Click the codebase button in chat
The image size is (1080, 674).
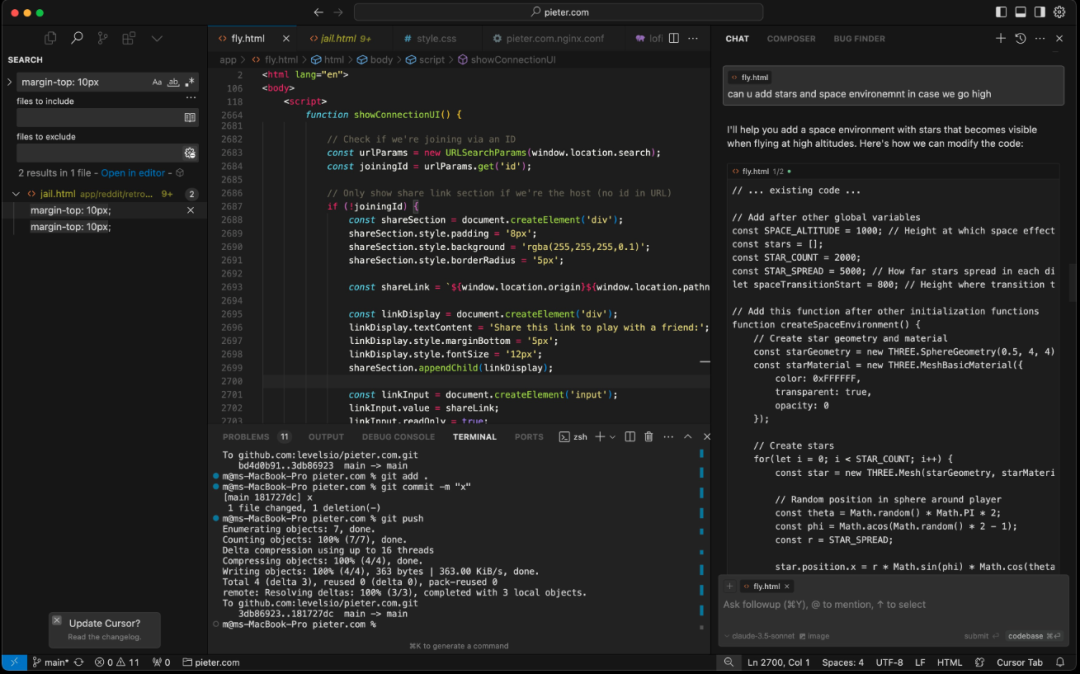(1034, 636)
